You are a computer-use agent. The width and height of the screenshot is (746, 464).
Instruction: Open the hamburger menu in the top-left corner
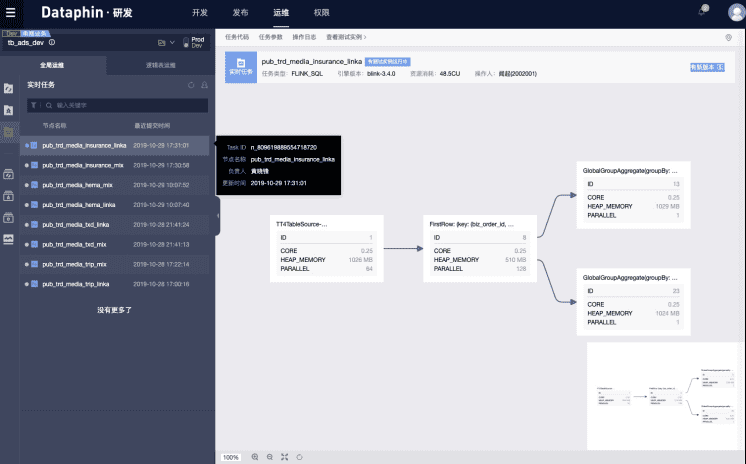click(10, 12)
